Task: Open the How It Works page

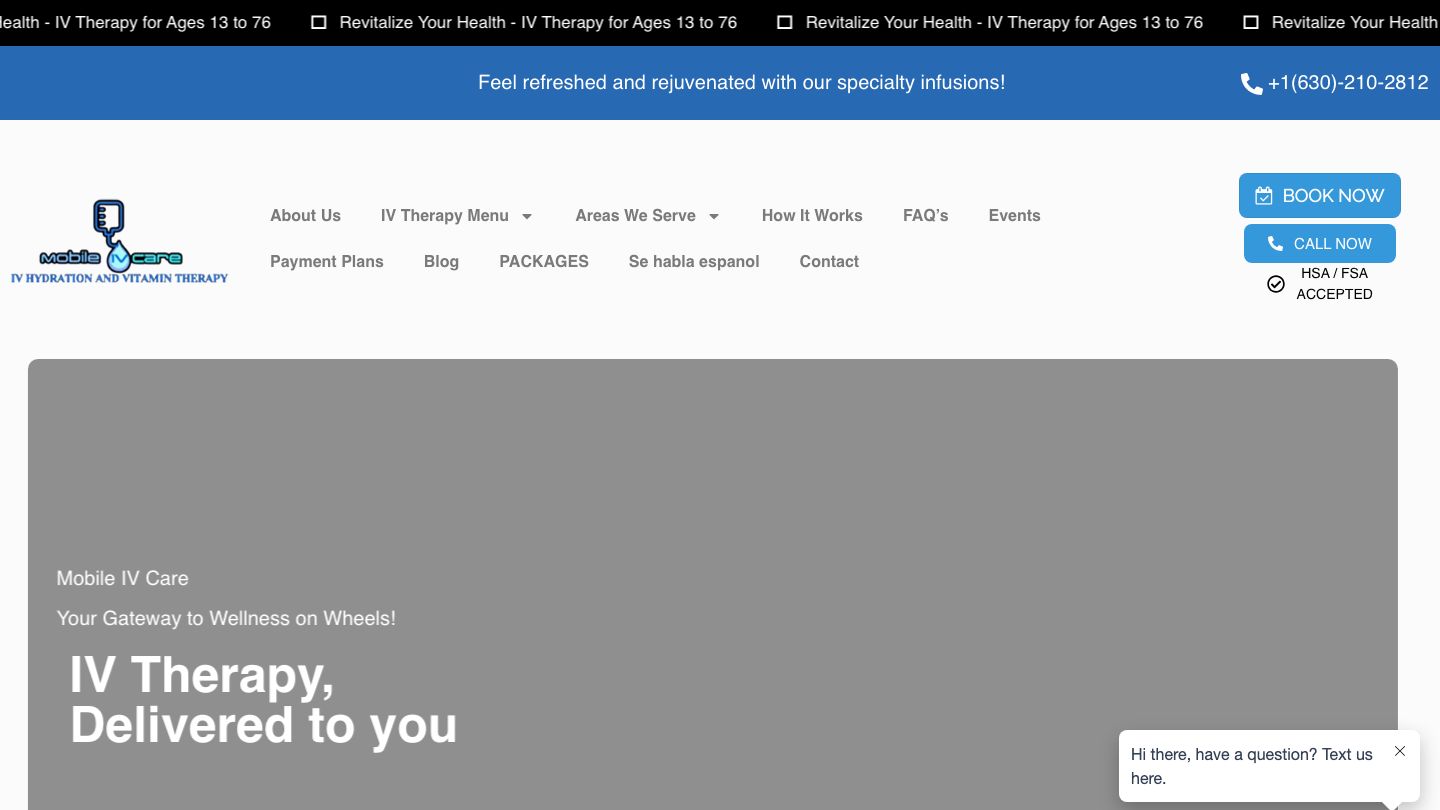Action: [811, 215]
